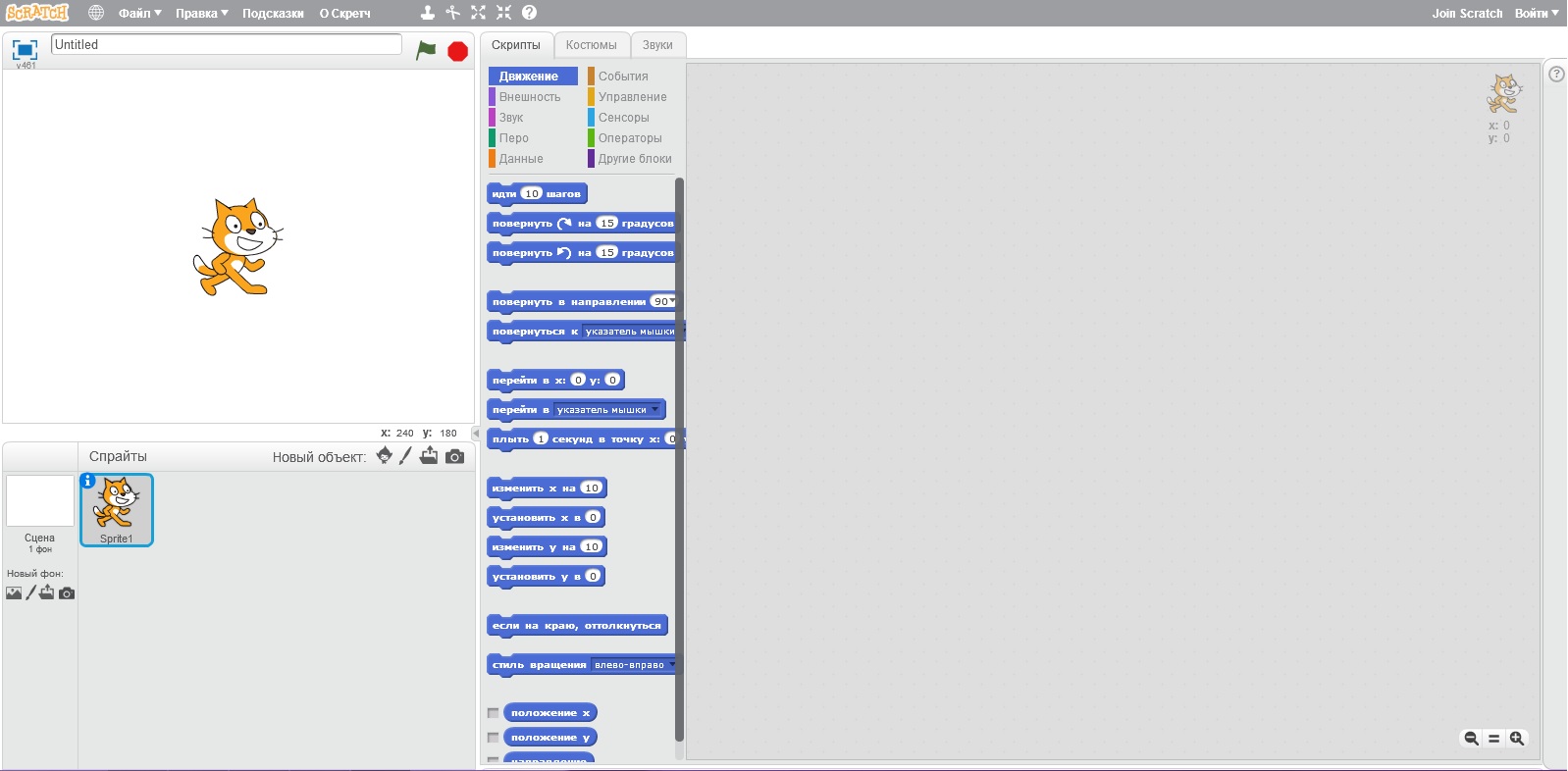
Task: Open the Файл menu
Action: [x=140, y=13]
